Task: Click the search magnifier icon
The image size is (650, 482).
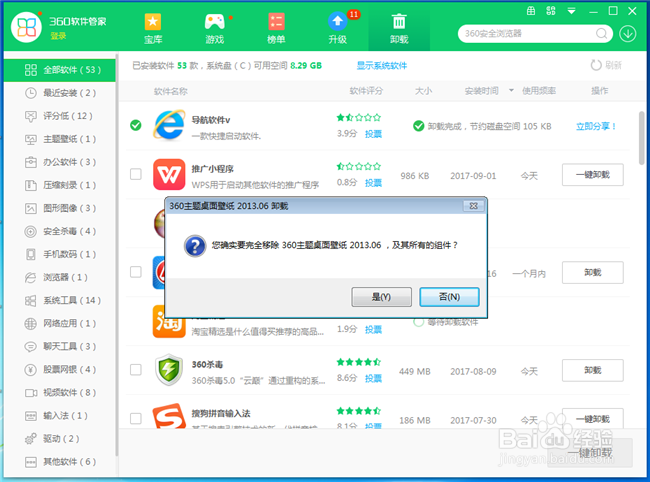Action: click(601, 34)
